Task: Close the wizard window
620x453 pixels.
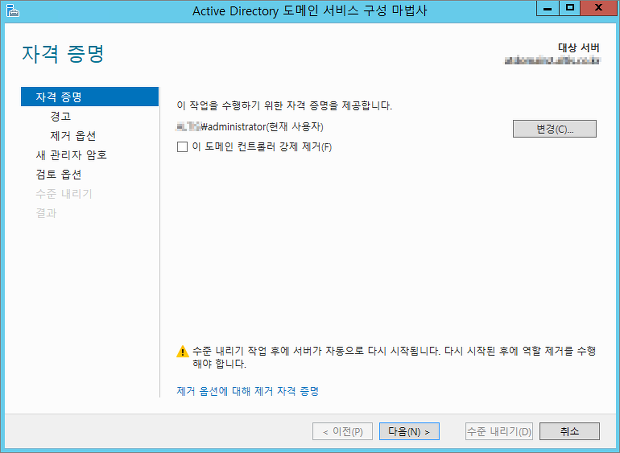Action: (x=599, y=8)
